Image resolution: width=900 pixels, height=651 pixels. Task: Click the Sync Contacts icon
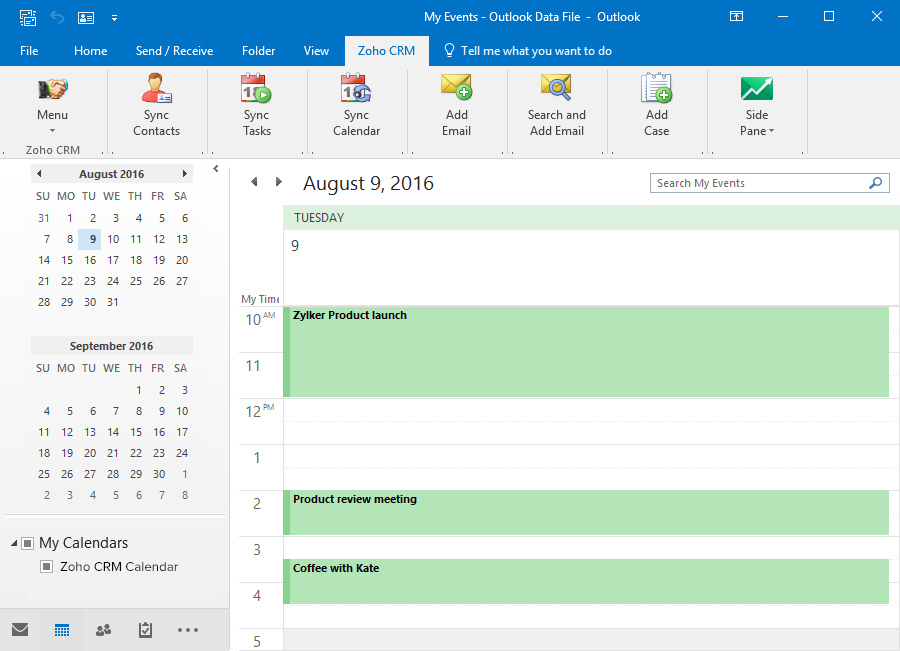(156, 90)
